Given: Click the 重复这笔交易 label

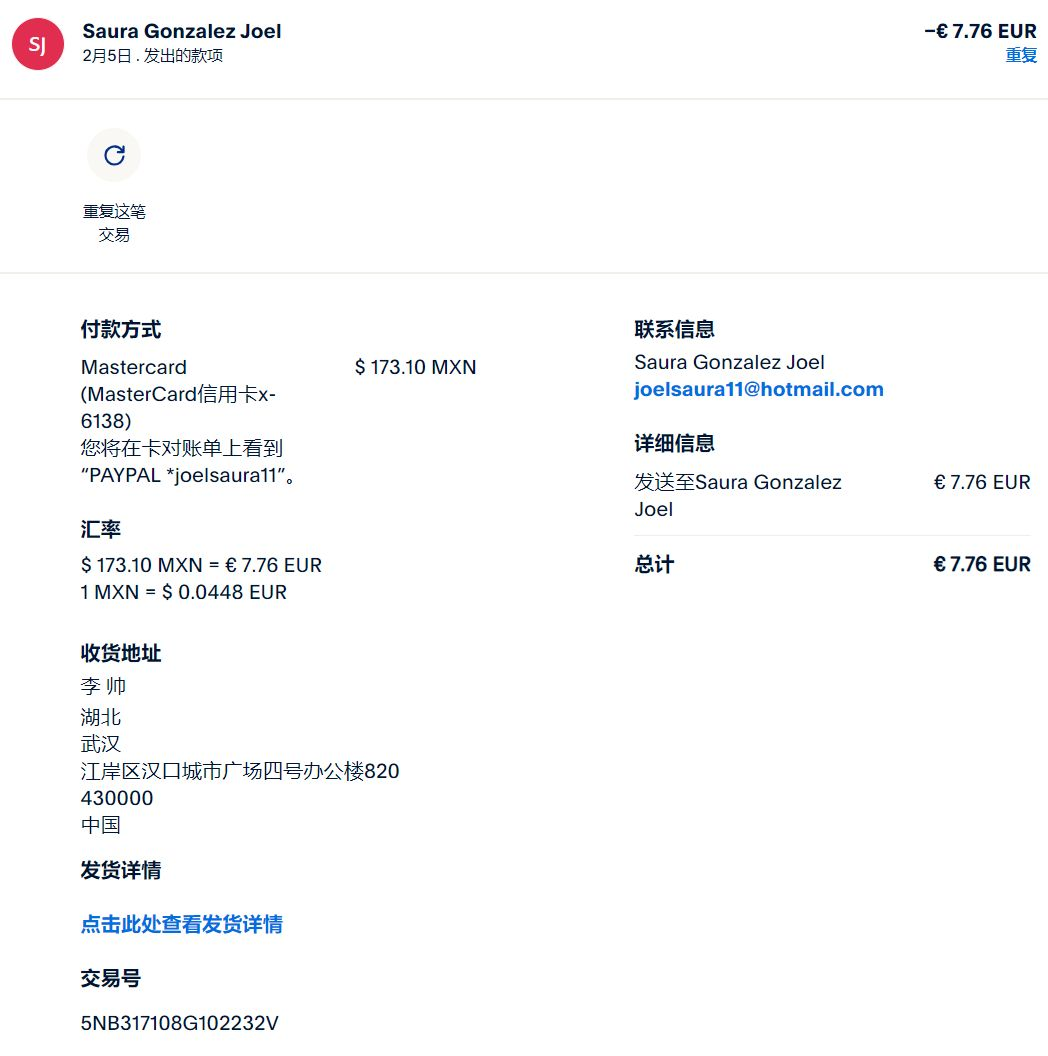Looking at the screenshot, I should click(x=114, y=223).
